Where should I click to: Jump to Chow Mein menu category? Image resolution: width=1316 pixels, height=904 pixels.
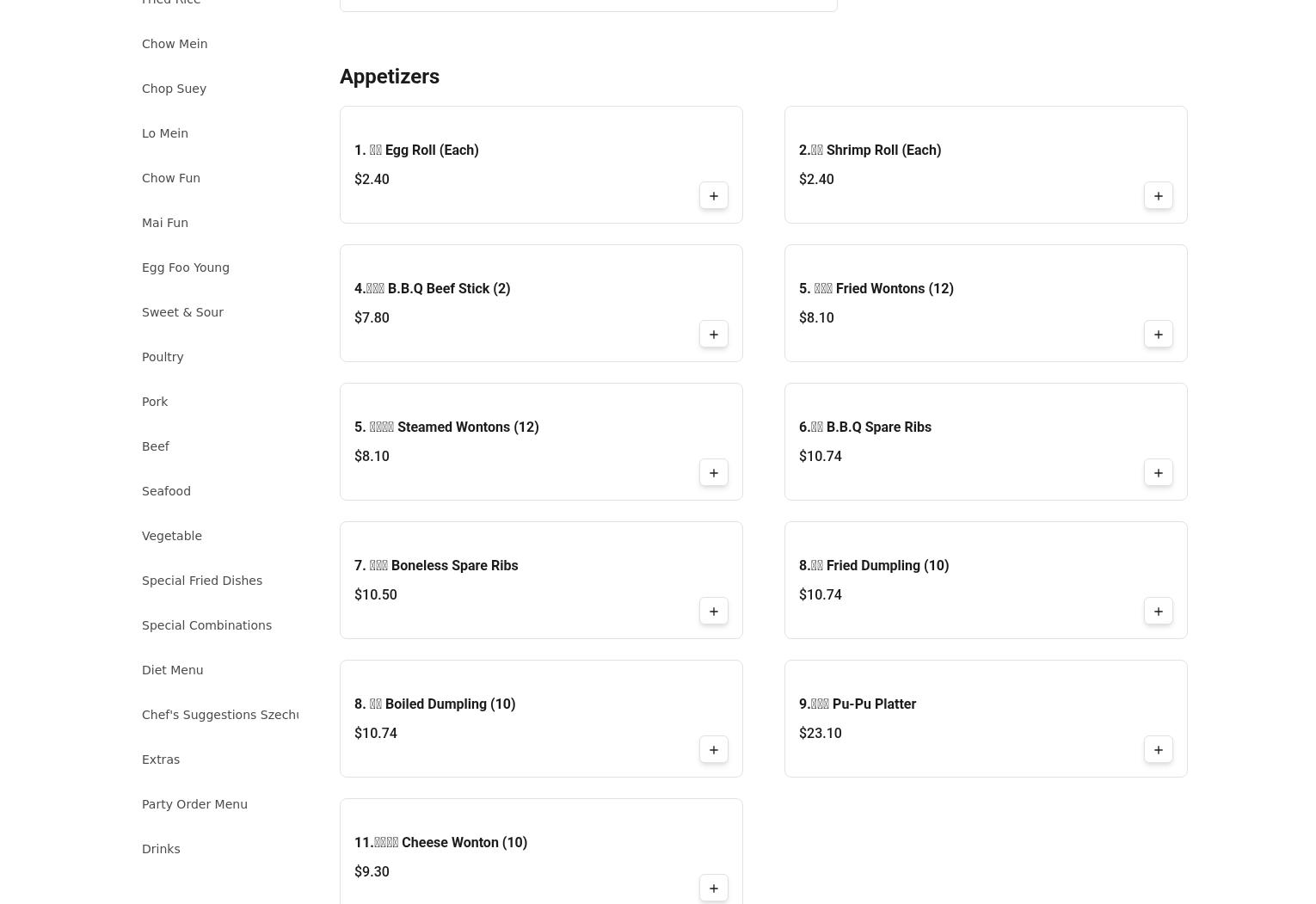(x=175, y=44)
